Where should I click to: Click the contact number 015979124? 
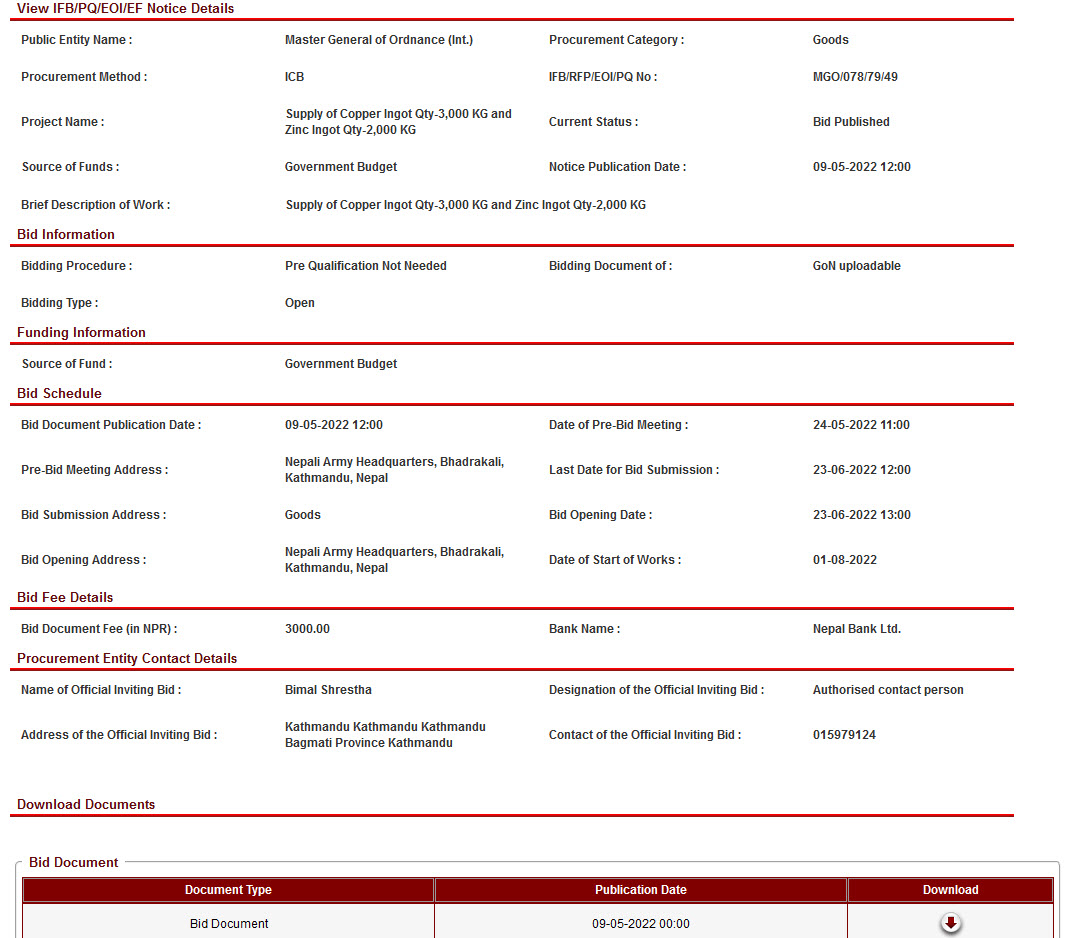click(x=844, y=735)
